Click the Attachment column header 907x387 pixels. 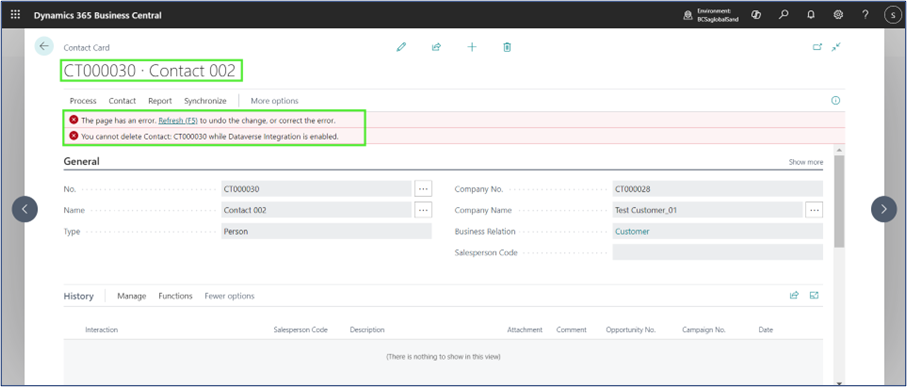tap(525, 330)
